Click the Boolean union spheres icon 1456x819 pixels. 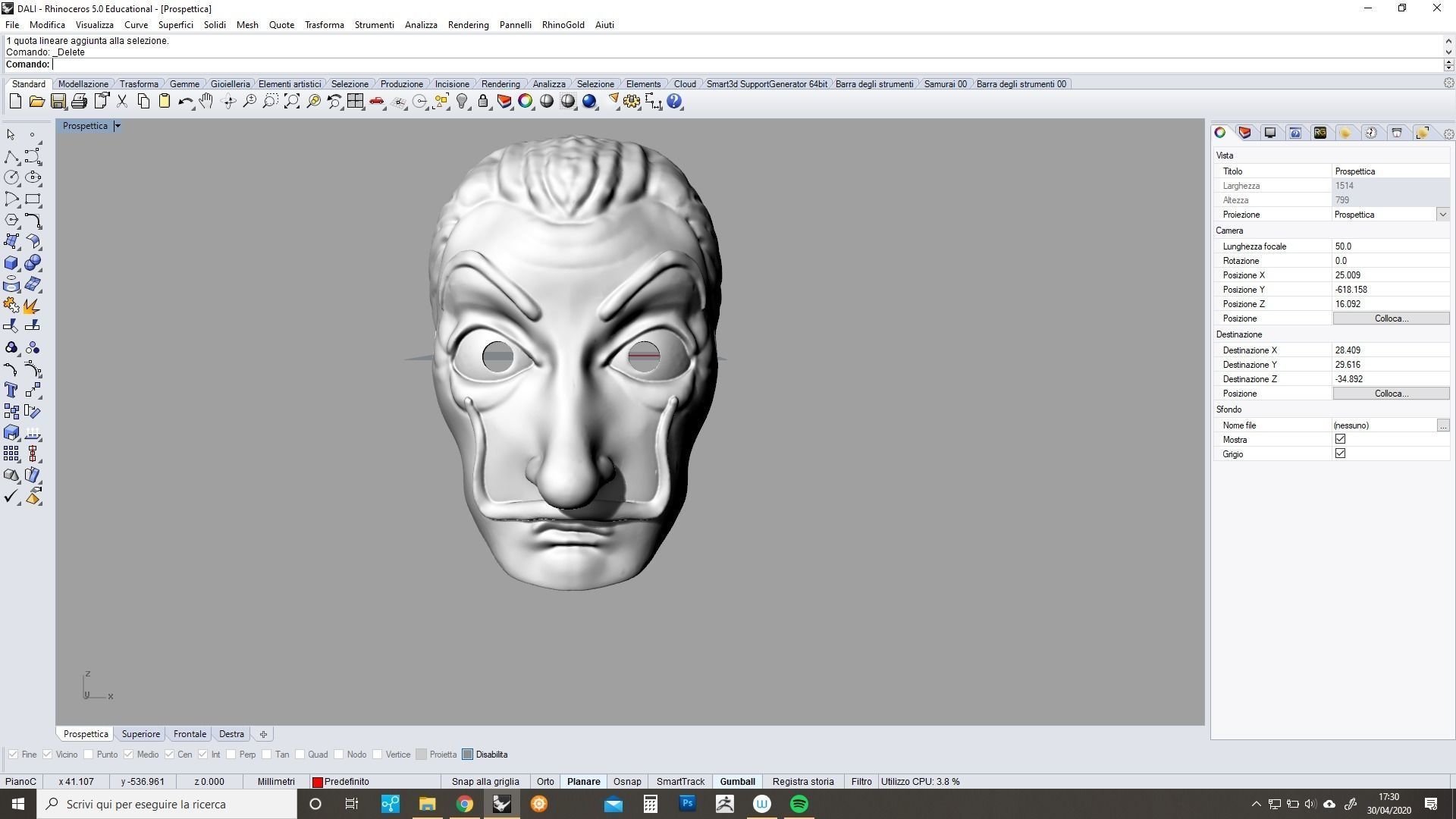pyautogui.click(x=33, y=263)
